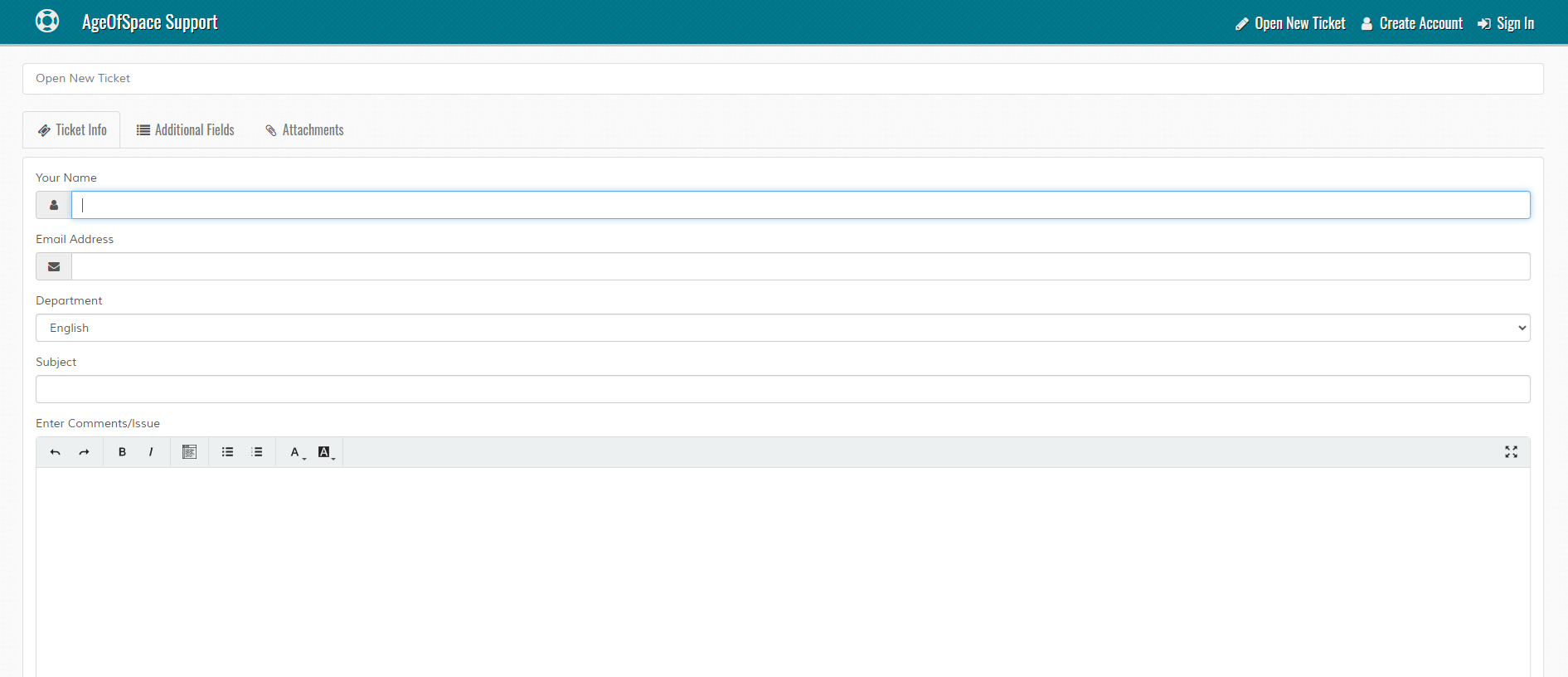Click the AgeOfSpace Support title
Screen dimensions: 1568x677
(150, 22)
